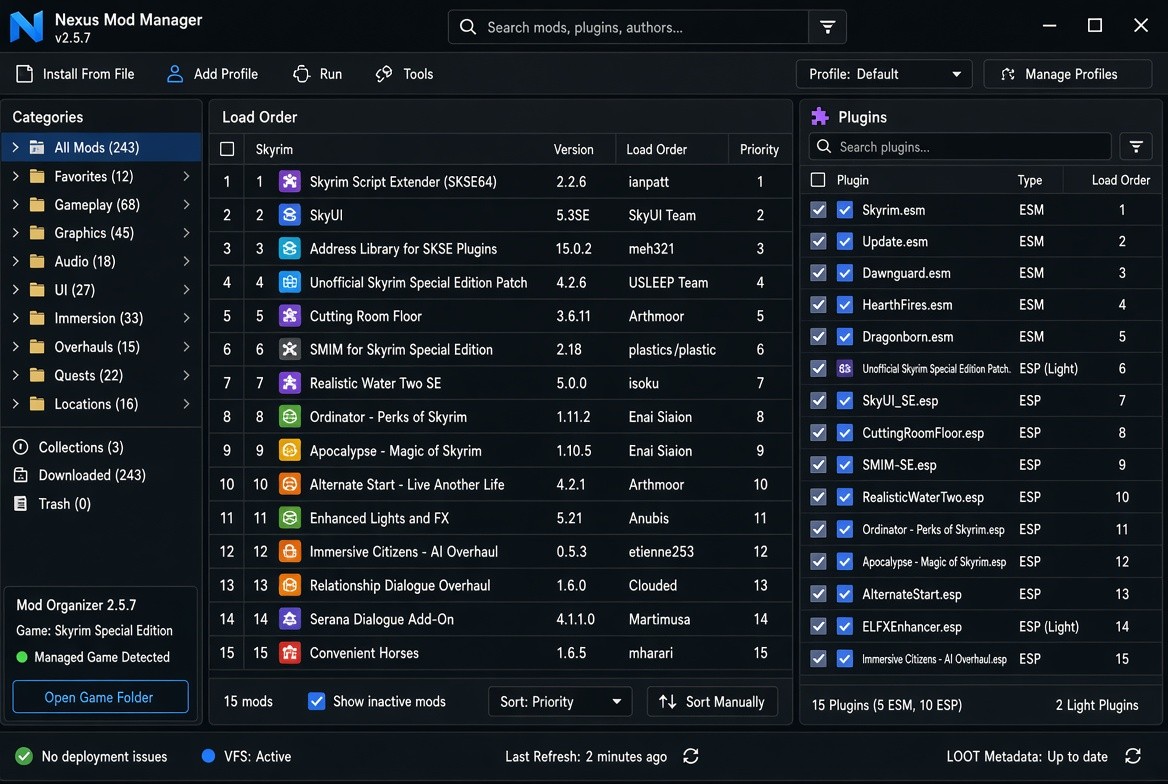Viewport: 1168px width, 784px height.
Task: Click the Unofficial Skyrim Special Edition Patch mod icon
Action: tap(290, 282)
